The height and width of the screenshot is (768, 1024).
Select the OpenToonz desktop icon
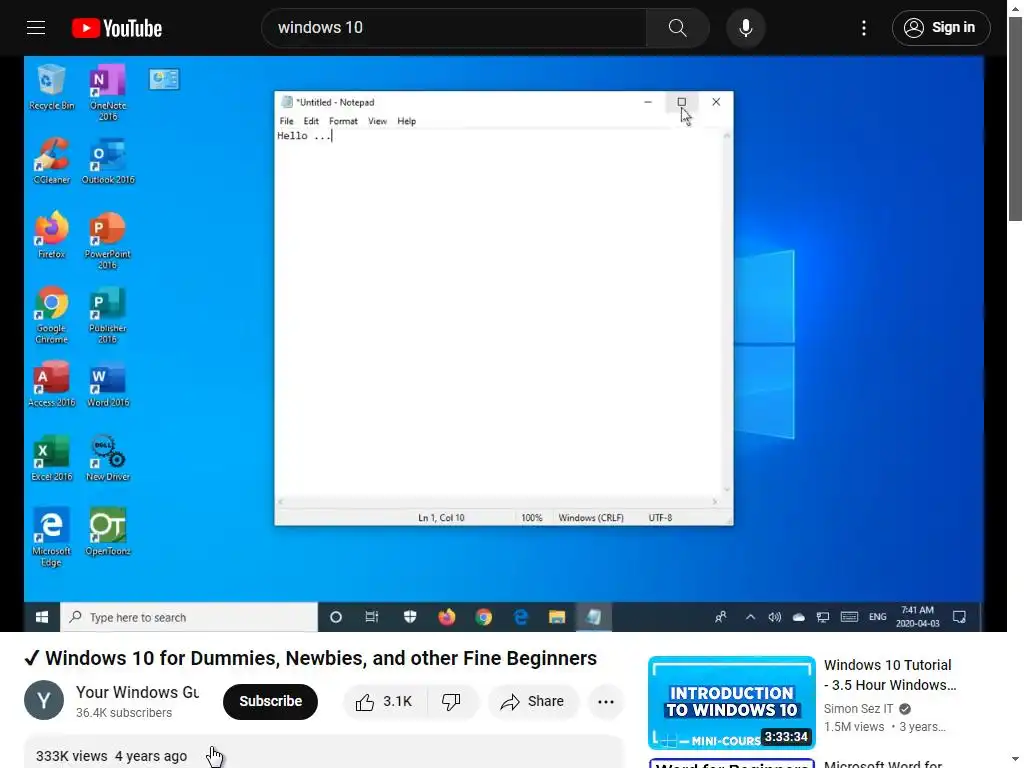(x=108, y=532)
